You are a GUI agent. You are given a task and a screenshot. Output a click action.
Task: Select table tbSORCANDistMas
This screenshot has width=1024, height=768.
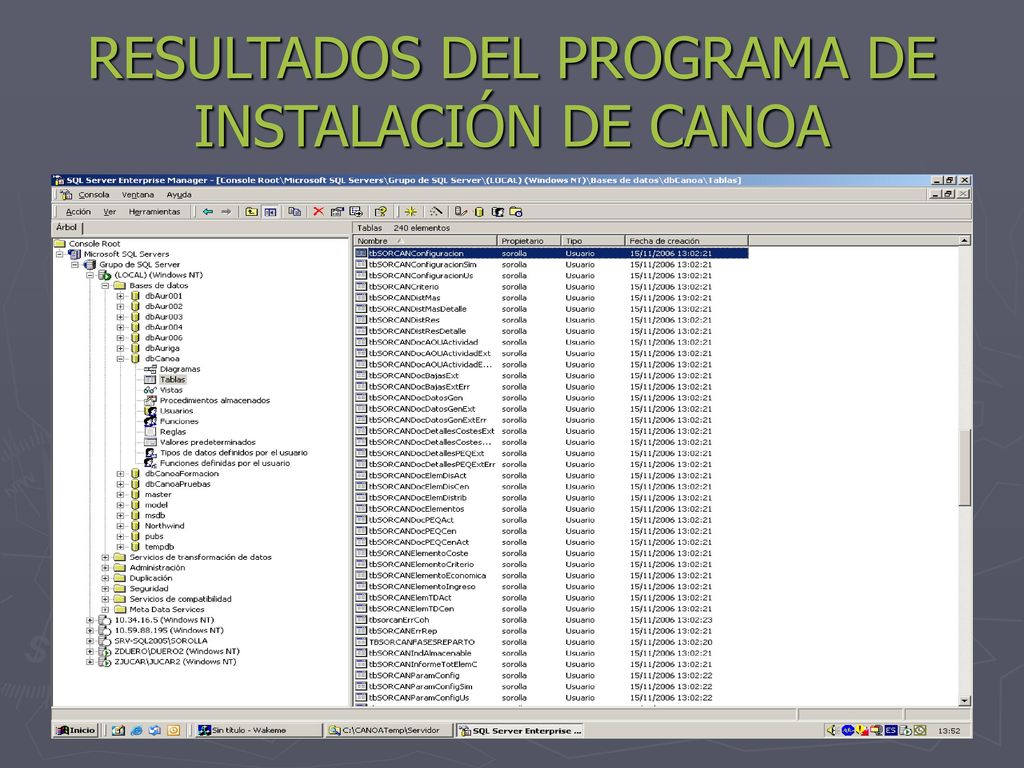point(404,298)
